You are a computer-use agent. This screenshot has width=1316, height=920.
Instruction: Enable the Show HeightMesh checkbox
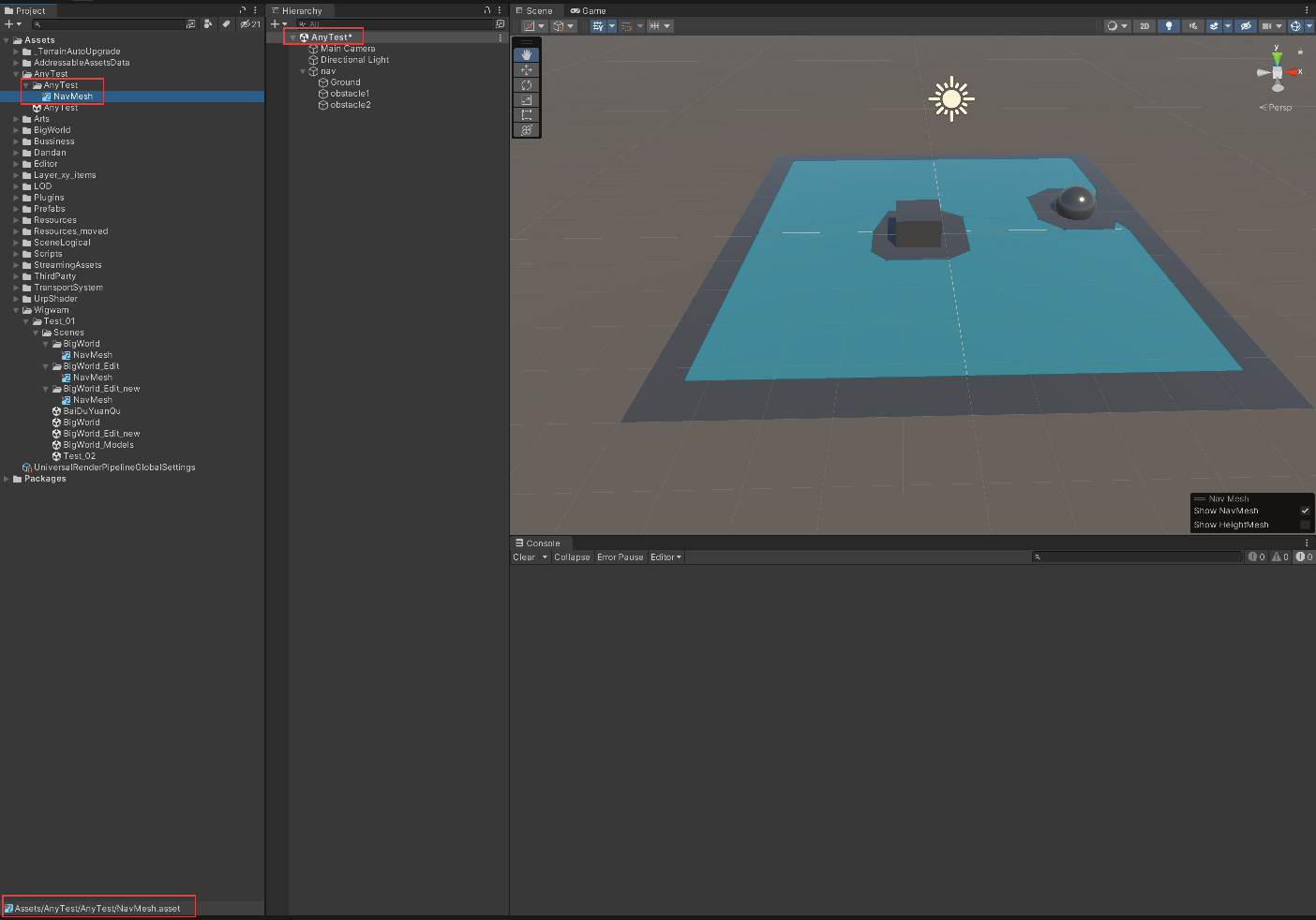click(1305, 525)
